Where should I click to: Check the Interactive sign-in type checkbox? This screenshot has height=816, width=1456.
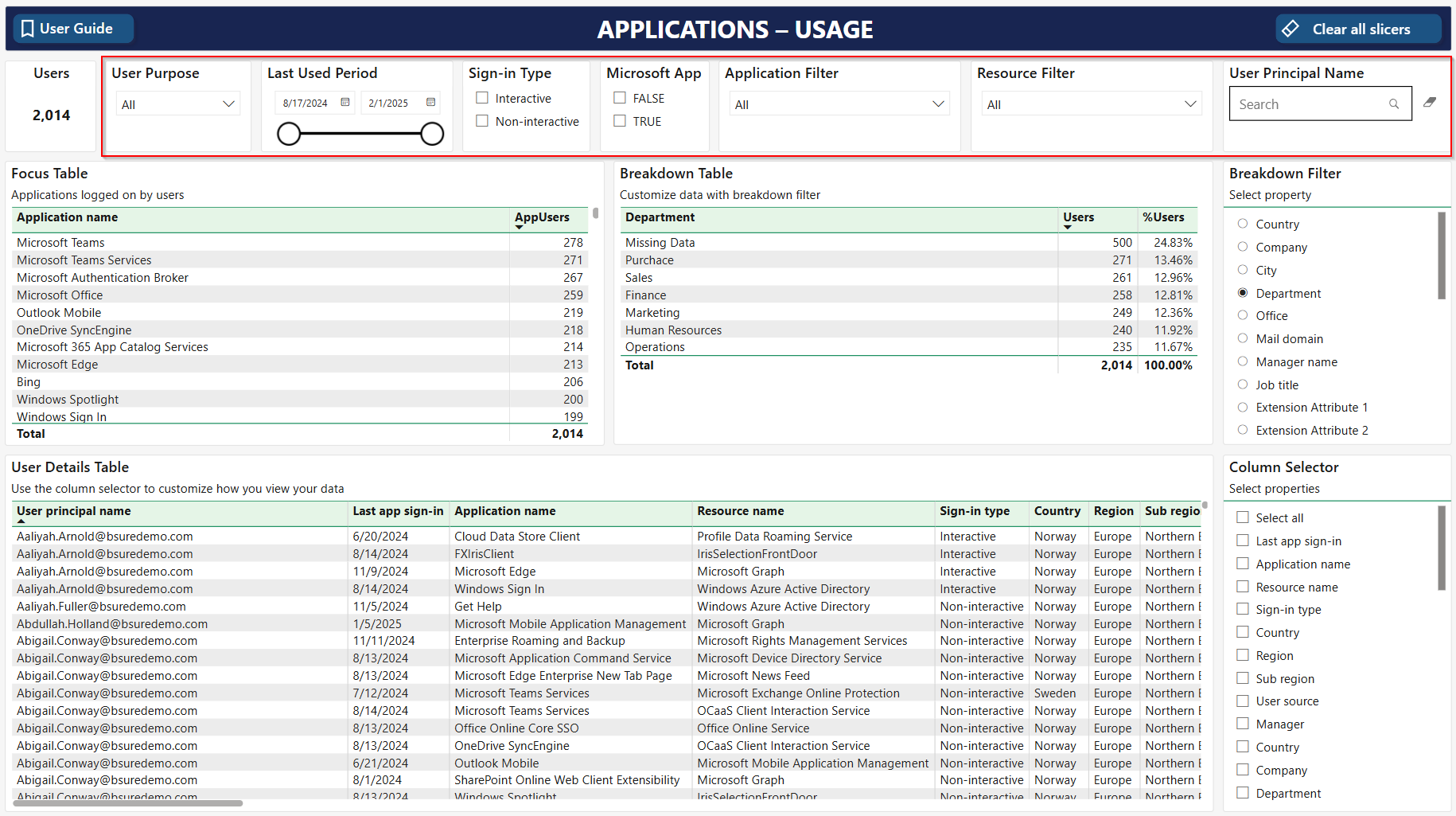point(482,98)
